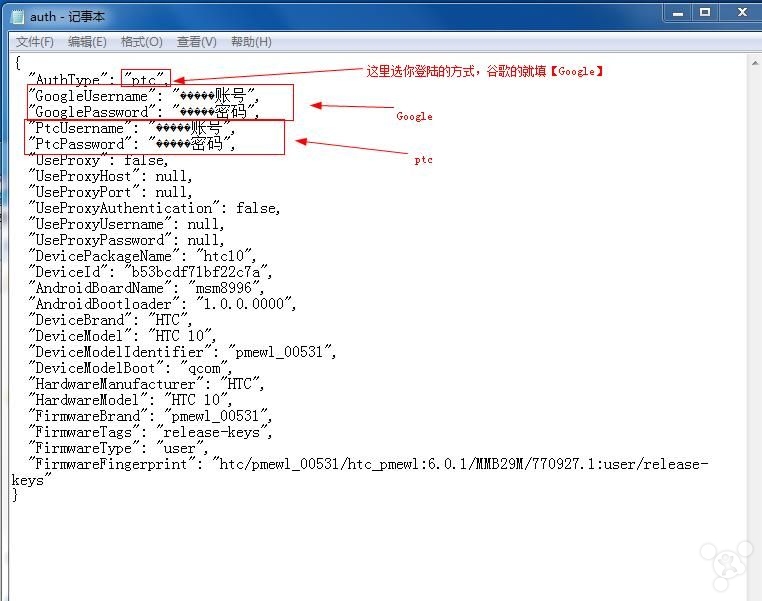This screenshot has height=601, width=762.
Task: Click the "AndroidBoardName" msm8996 line
Action: coord(146,288)
